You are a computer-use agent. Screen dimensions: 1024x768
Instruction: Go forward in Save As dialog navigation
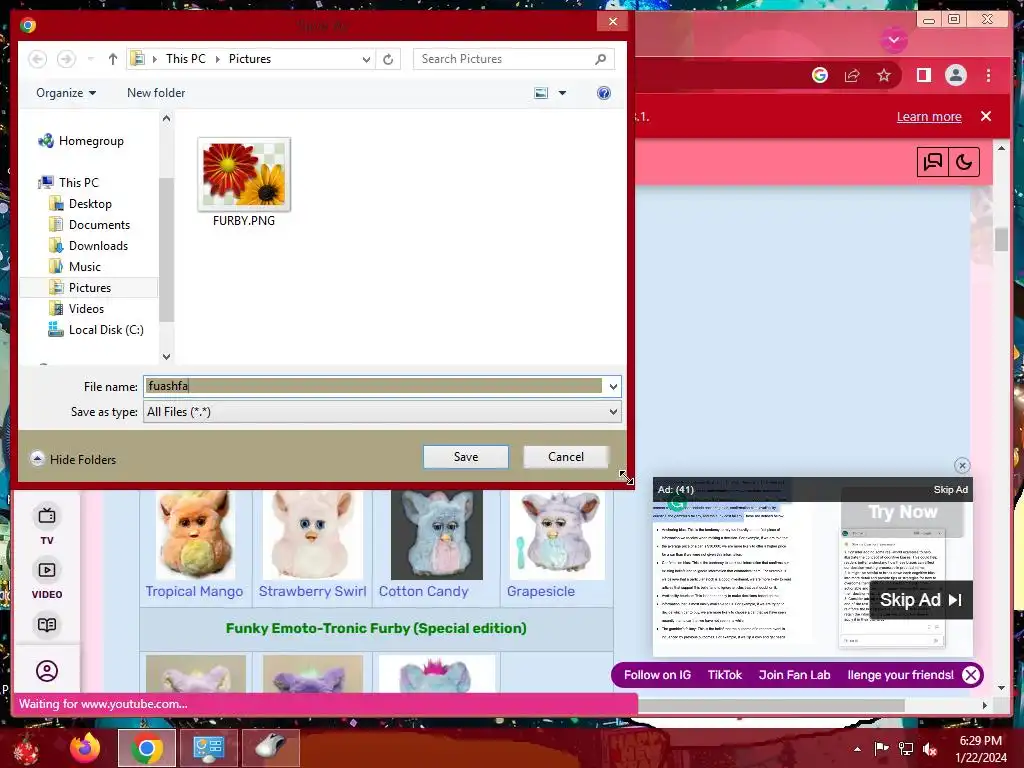tap(66, 59)
